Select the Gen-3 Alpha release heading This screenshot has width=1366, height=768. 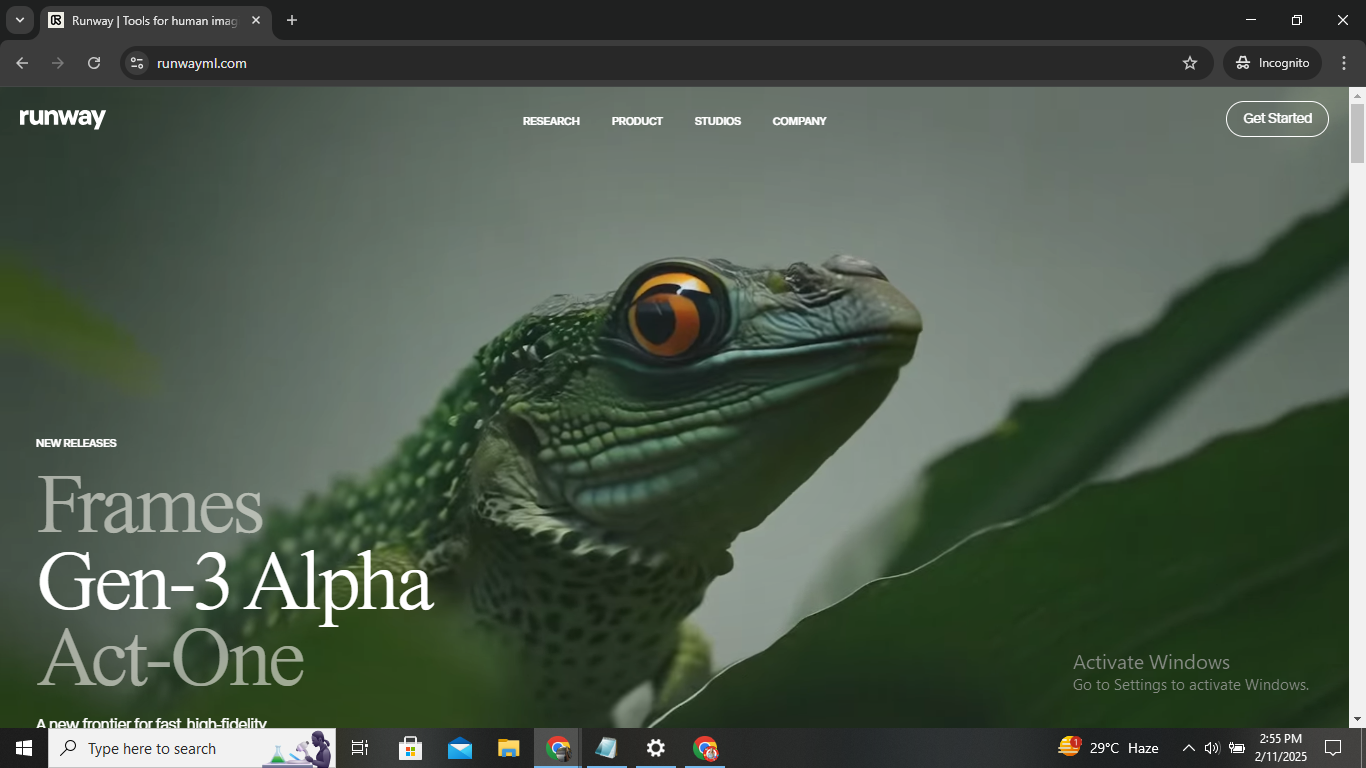point(235,584)
